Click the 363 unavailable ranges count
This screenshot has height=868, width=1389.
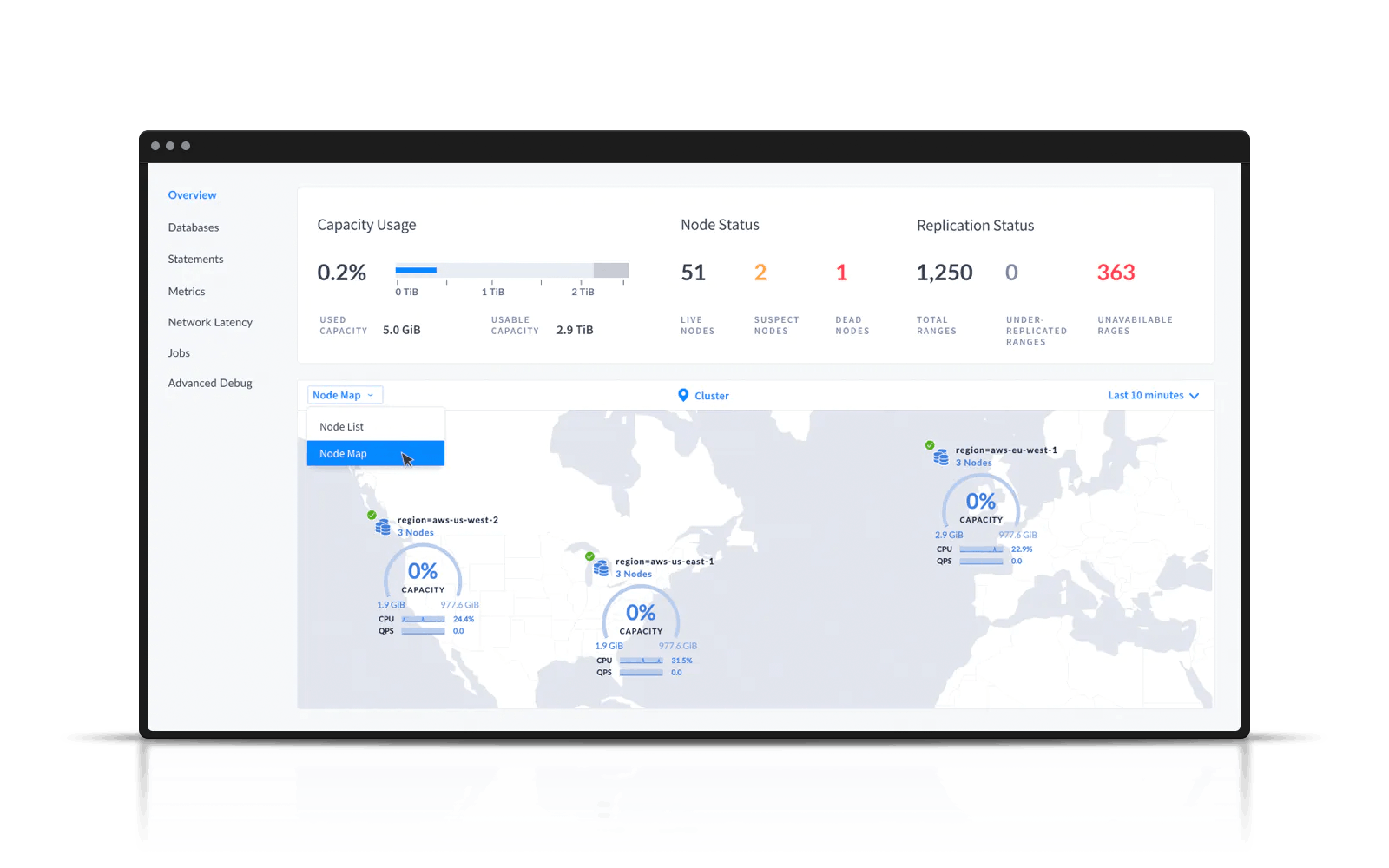(1116, 273)
